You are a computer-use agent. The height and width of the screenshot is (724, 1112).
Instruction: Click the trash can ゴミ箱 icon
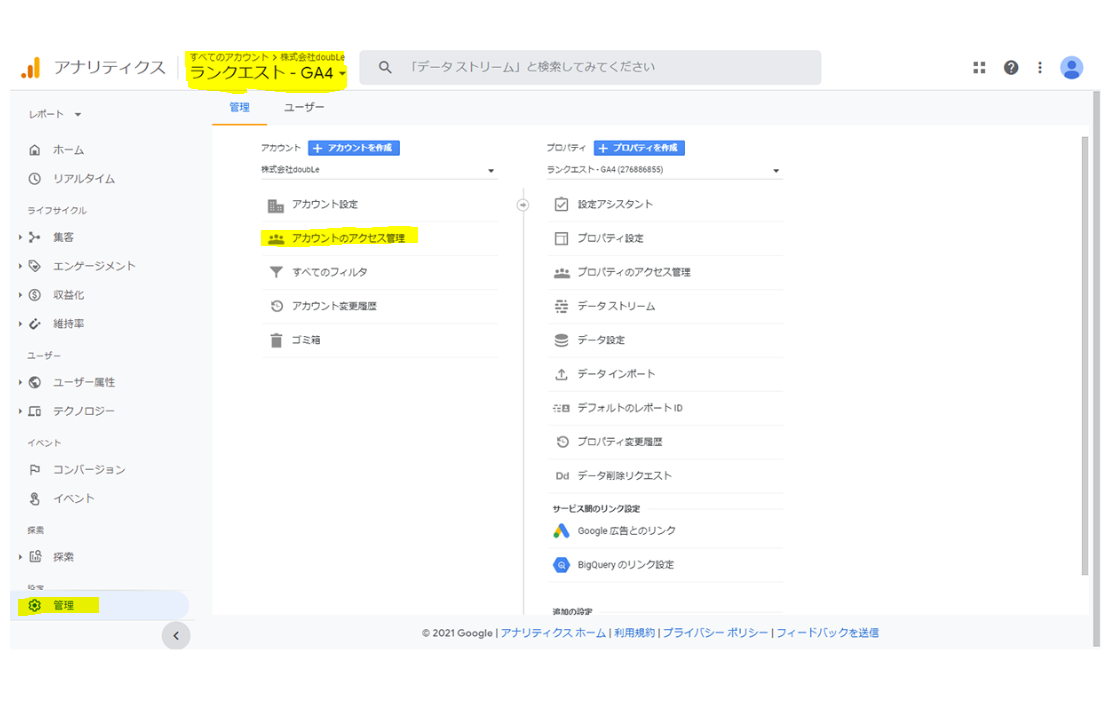276,340
